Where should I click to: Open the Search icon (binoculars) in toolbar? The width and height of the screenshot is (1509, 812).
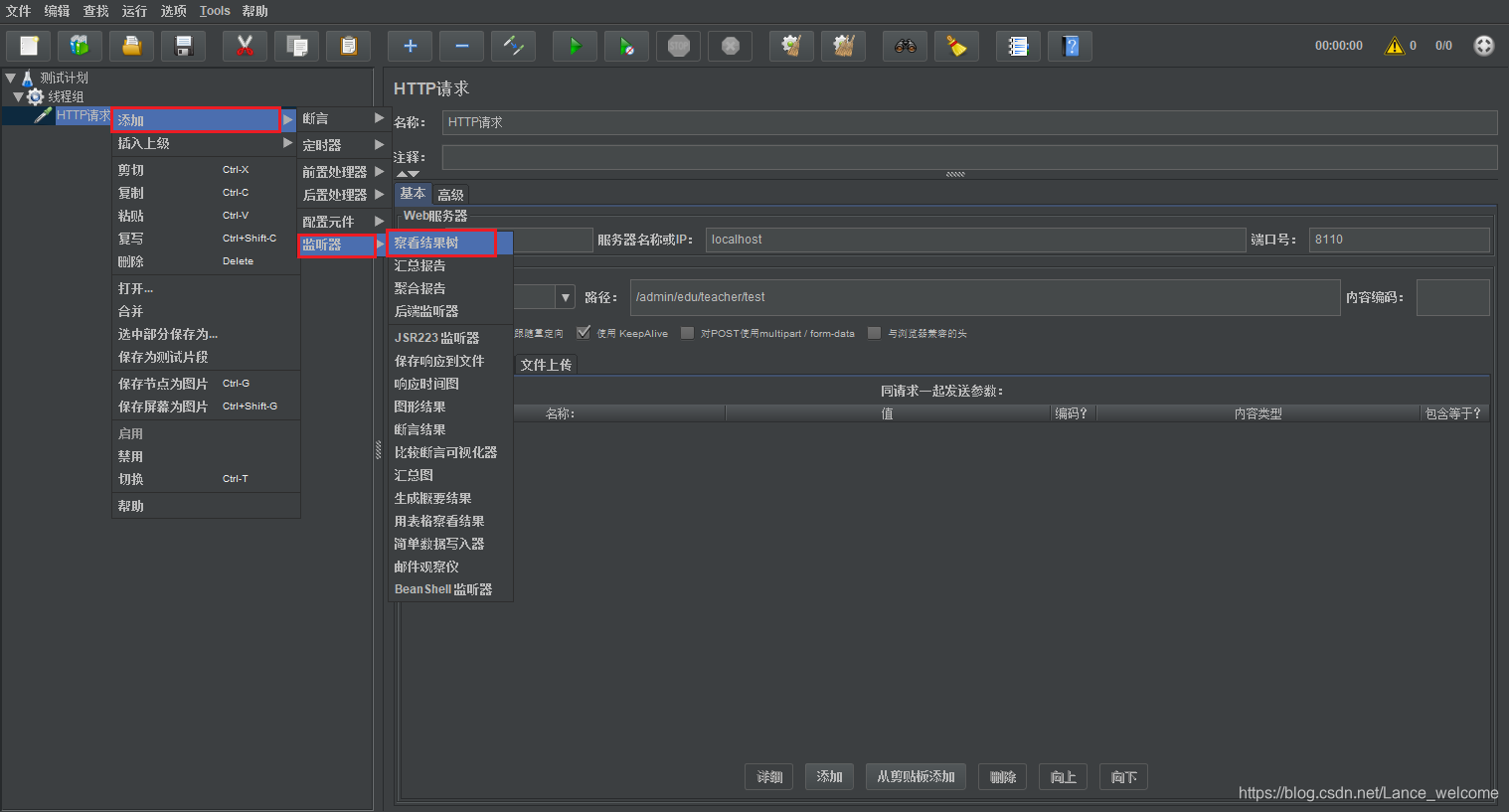(905, 45)
